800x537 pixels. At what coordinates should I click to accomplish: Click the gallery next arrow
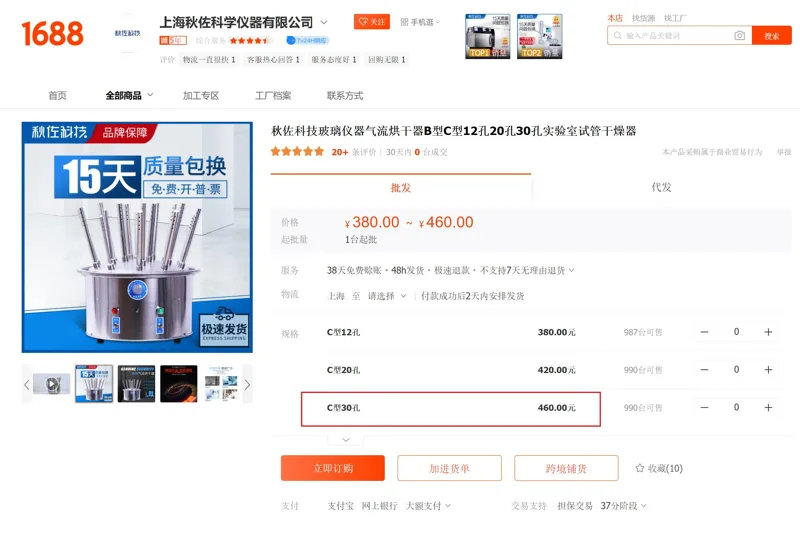point(247,385)
